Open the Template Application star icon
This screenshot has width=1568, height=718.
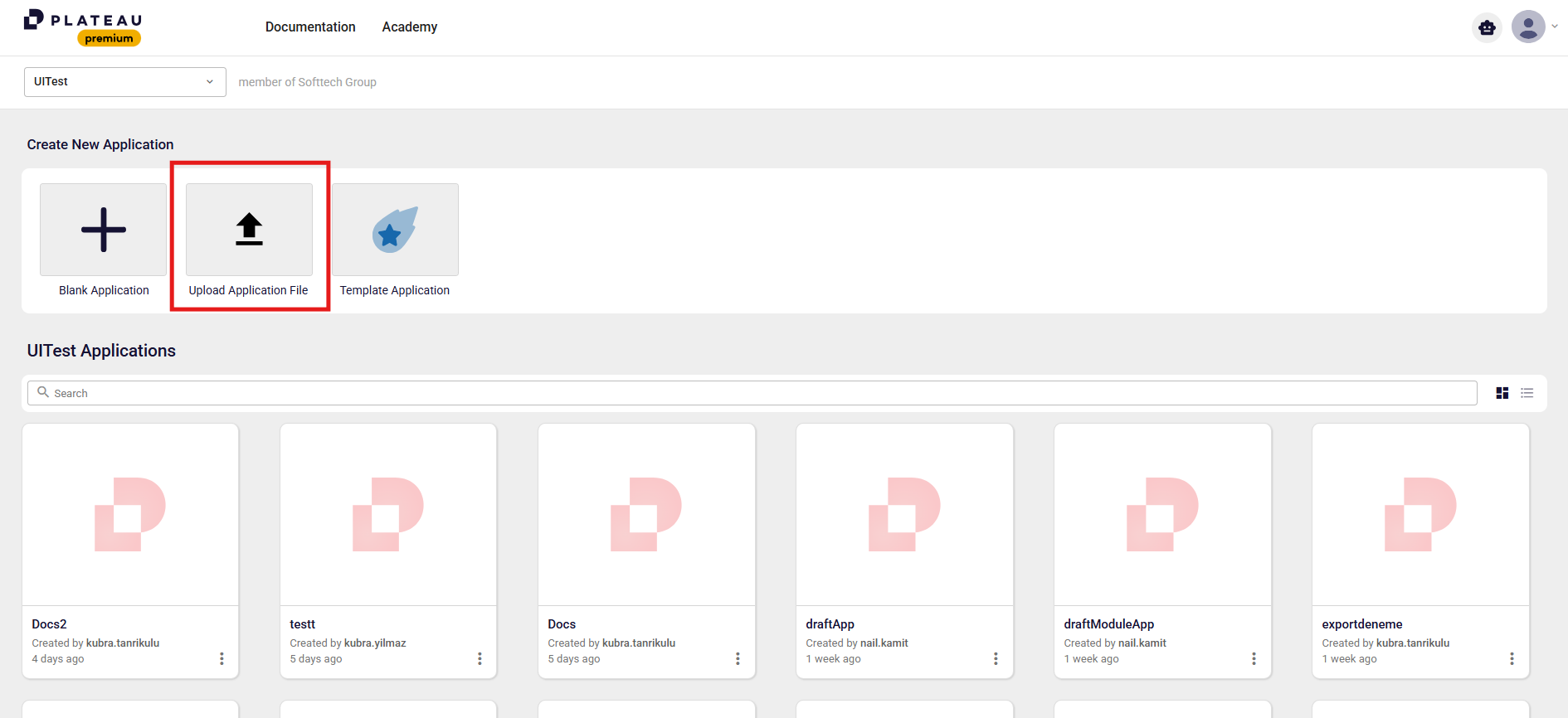click(395, 230)
